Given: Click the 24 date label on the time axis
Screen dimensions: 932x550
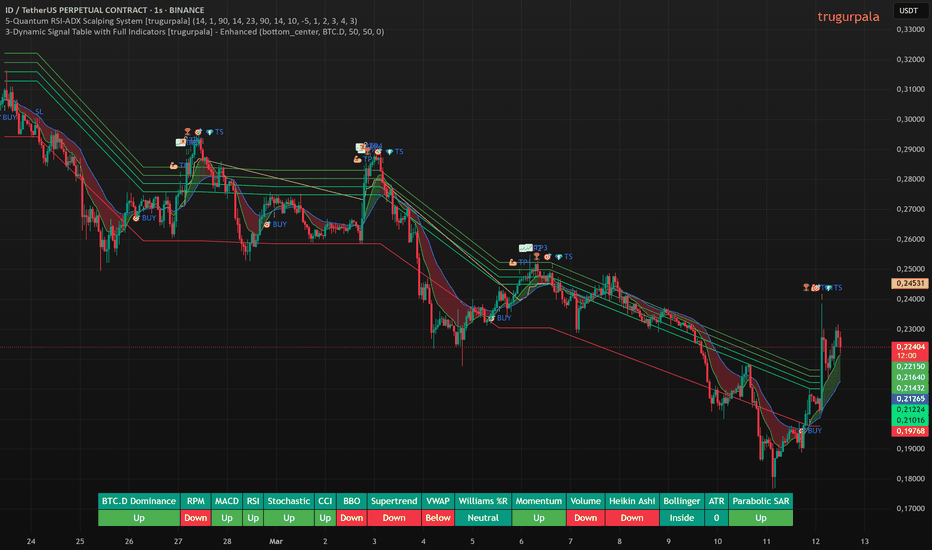Looking at the screenshot, I should (31, 541).
